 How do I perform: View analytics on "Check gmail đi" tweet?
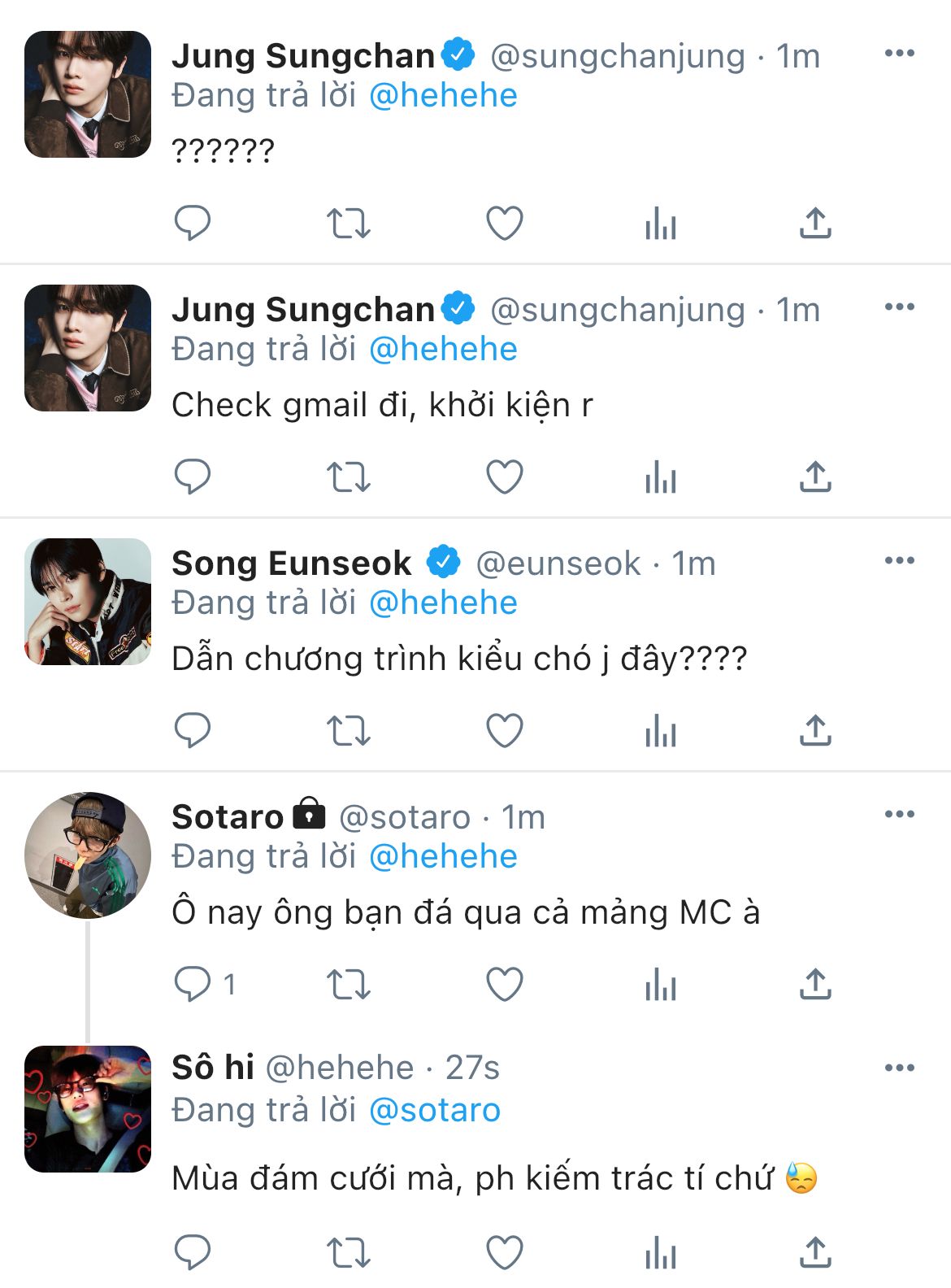(660, 476)
